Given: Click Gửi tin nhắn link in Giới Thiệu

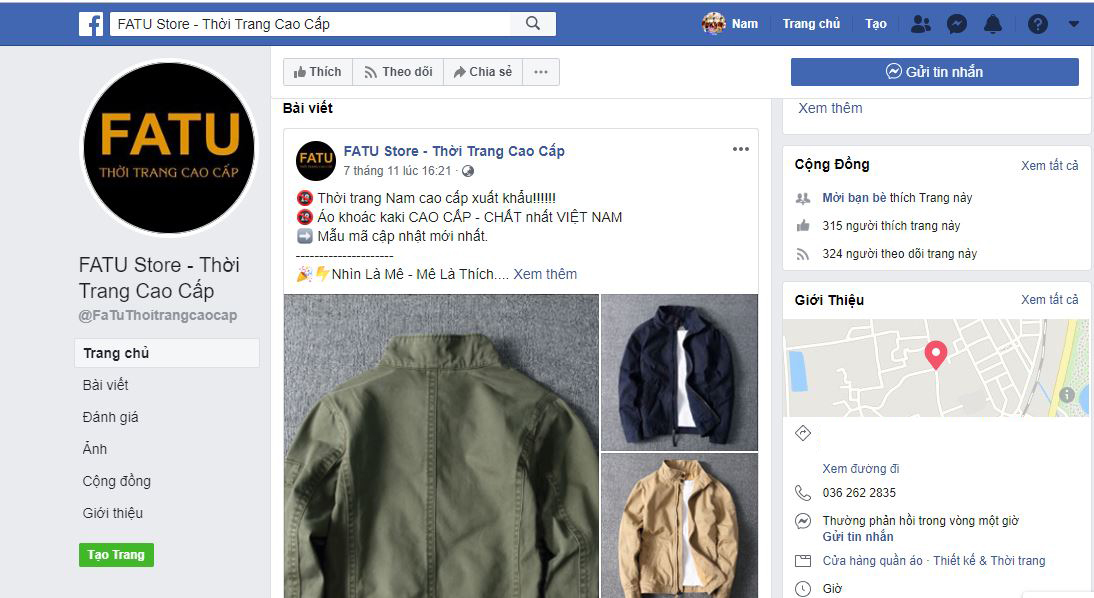Looking at the screenshot, I should (x=857, y=537).
